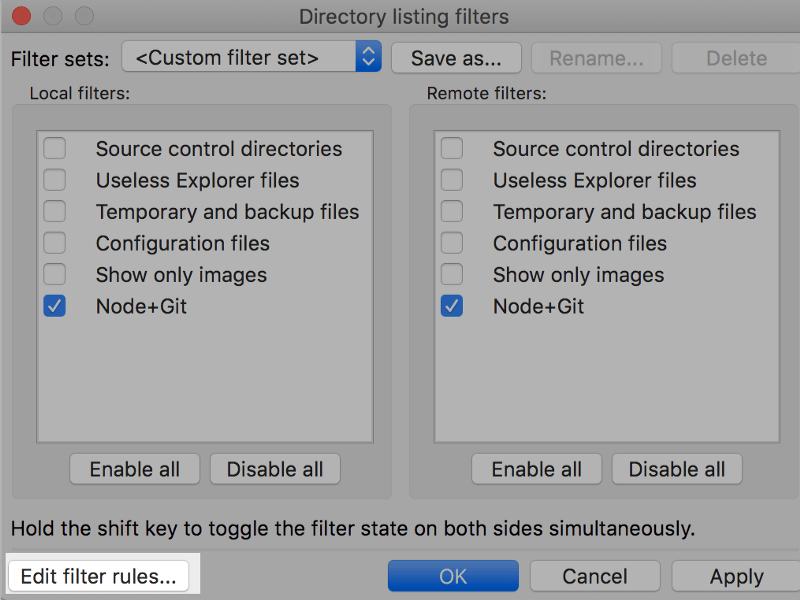Confirm with the OK button
The width and height of the screenshot is (800, 600).
tap(453, 576)
